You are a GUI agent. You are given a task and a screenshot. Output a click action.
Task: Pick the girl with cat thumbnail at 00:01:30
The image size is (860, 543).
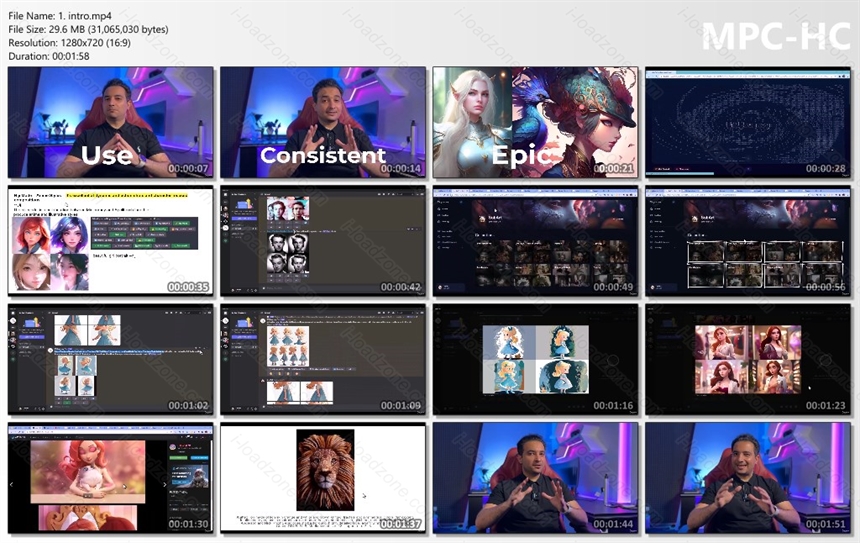coord(111,478)
